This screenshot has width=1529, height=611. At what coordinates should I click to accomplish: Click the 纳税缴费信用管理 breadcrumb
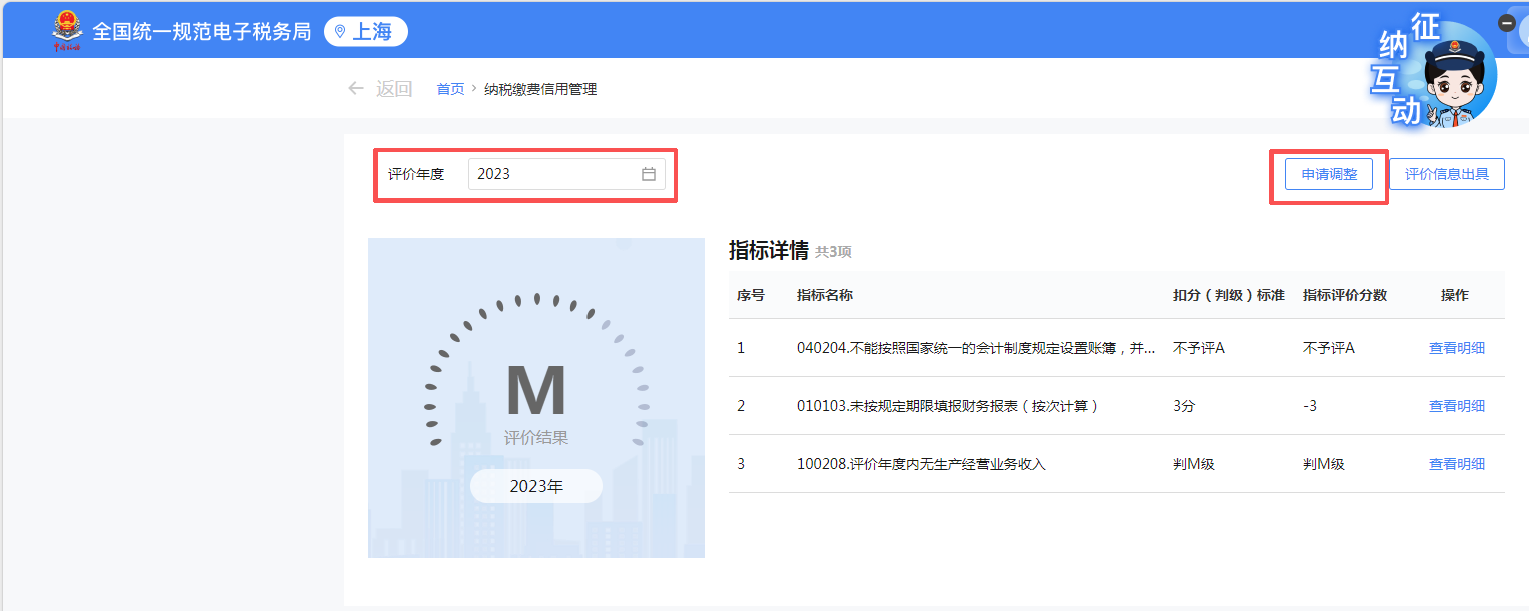point(540,89)
